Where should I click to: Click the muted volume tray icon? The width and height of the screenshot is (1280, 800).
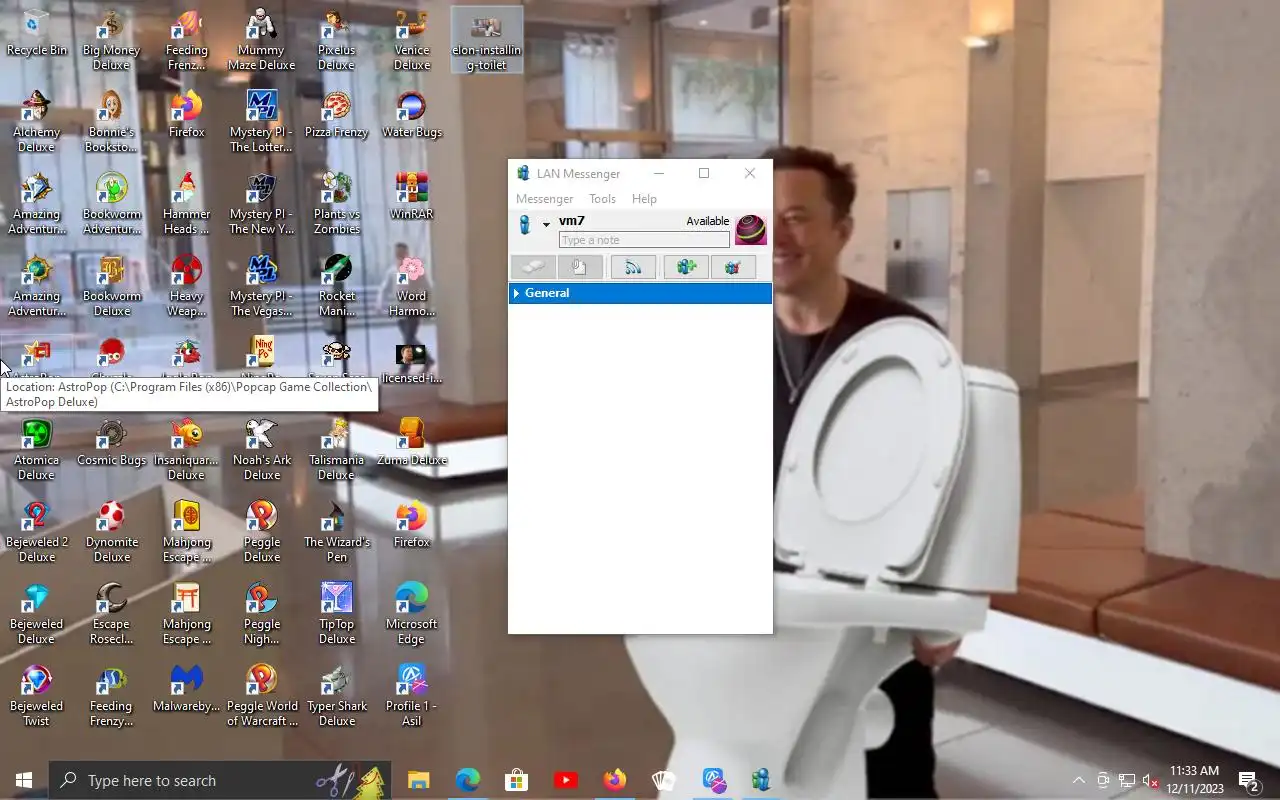coord(1150,780)
